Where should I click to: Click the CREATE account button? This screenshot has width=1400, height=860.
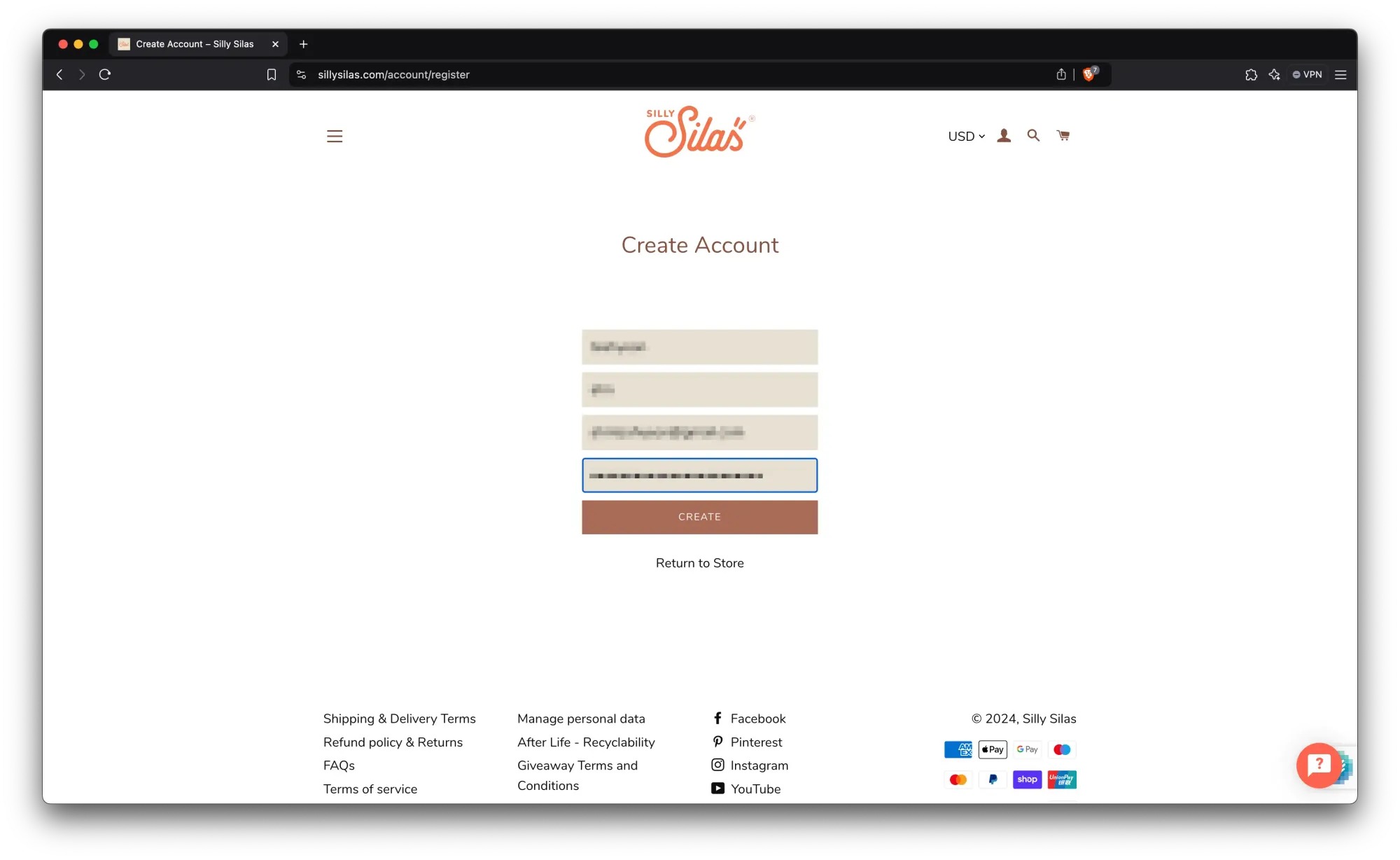point(699,517)
